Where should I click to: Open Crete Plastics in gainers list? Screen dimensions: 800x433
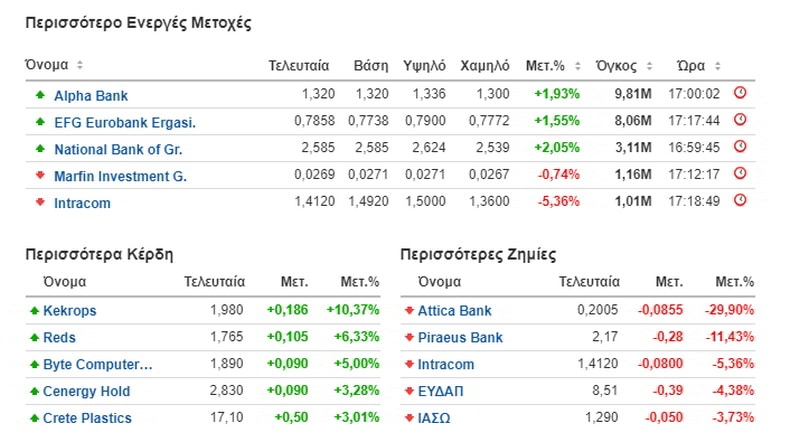[87, 418]
